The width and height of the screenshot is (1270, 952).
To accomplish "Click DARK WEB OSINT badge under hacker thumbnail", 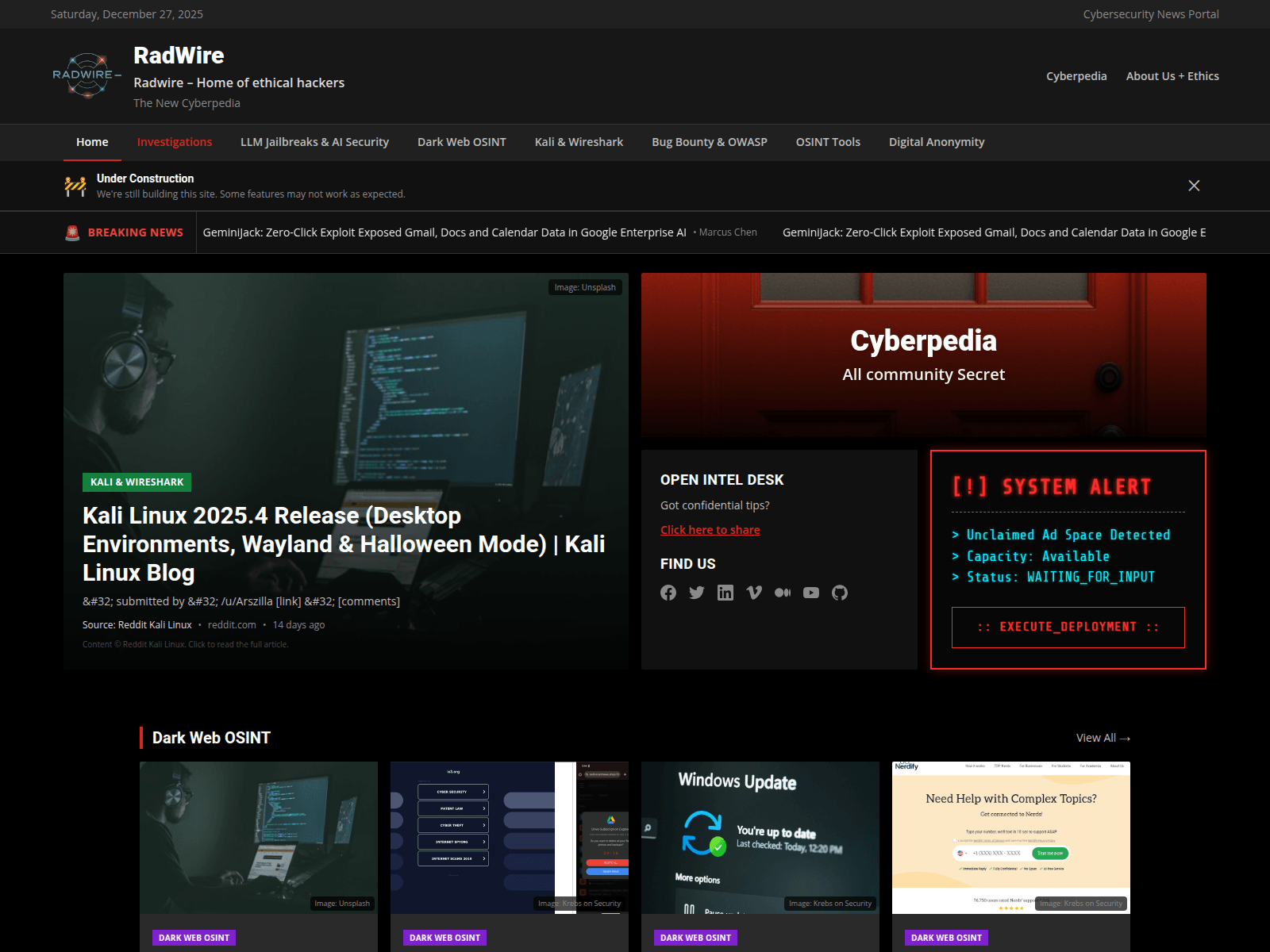I will tap(194, 938).
